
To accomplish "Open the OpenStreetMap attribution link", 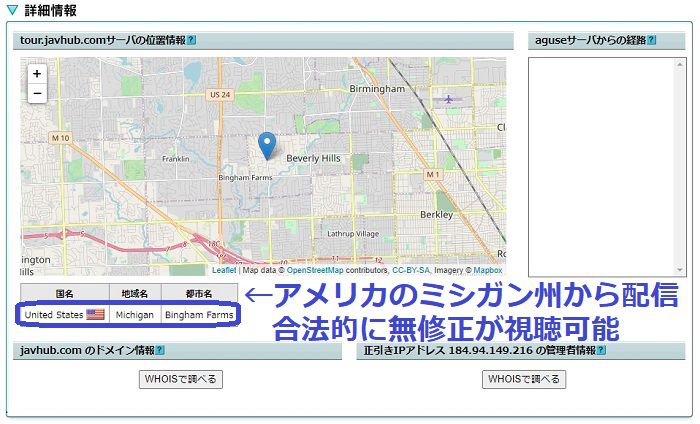I will point(315,270).
